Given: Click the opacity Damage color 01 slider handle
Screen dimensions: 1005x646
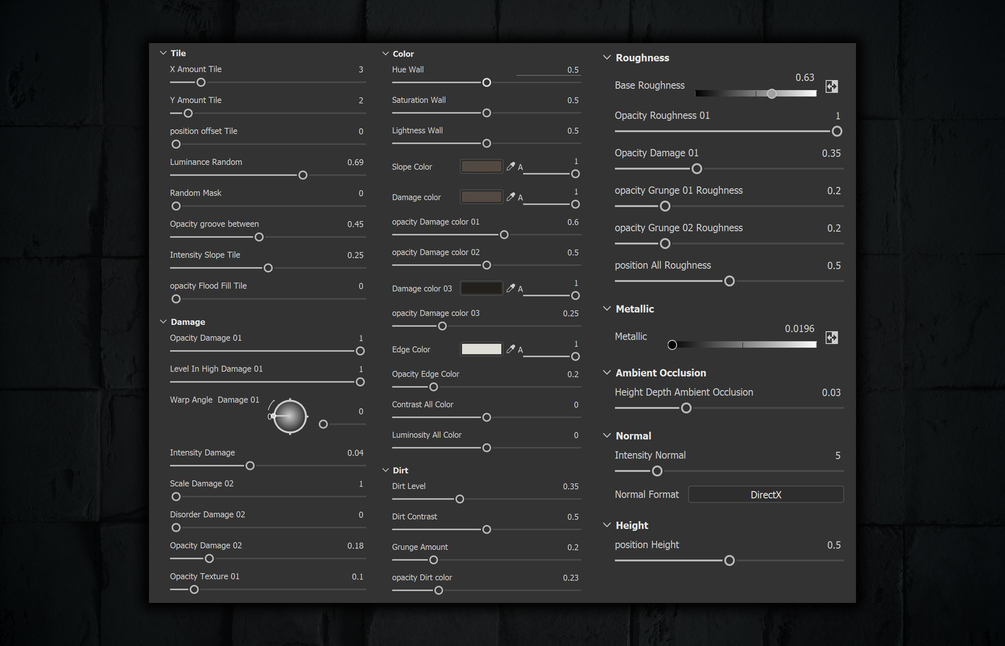Looking at the screenshot, I should [504, 235].
